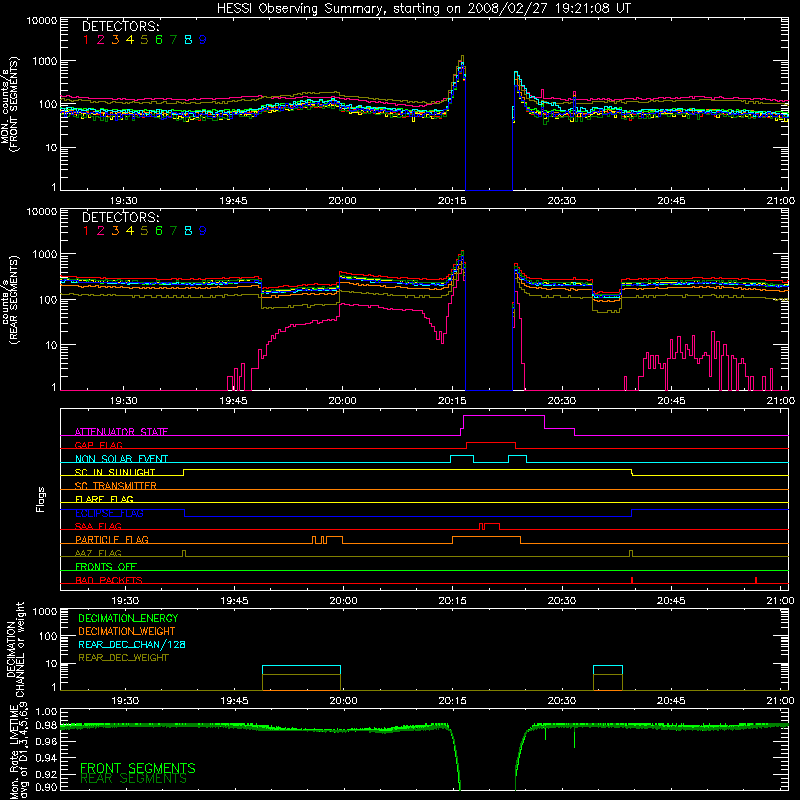Select the REAR_DEC_WEIGHT legend entry
800x800 pixels.
click(123, 658)
